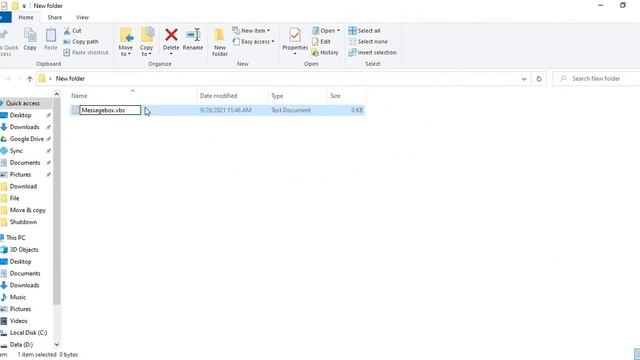Open Local Disk (C:) drive
The height and width of the screenshot is (360, 640).
28,333
